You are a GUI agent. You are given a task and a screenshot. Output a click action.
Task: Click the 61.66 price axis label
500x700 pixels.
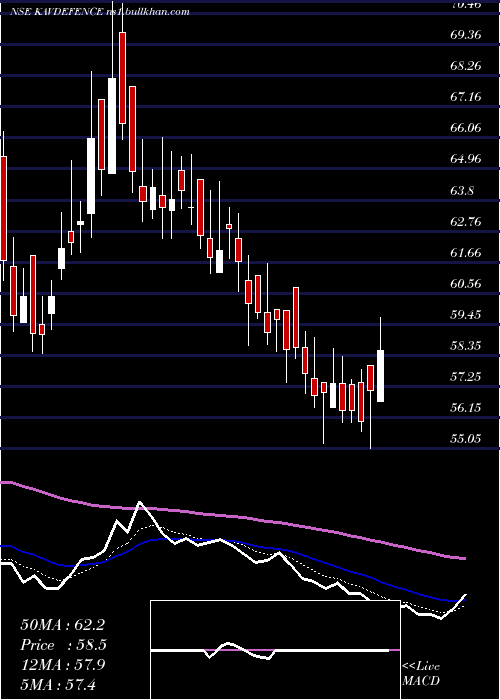point(466,253)
